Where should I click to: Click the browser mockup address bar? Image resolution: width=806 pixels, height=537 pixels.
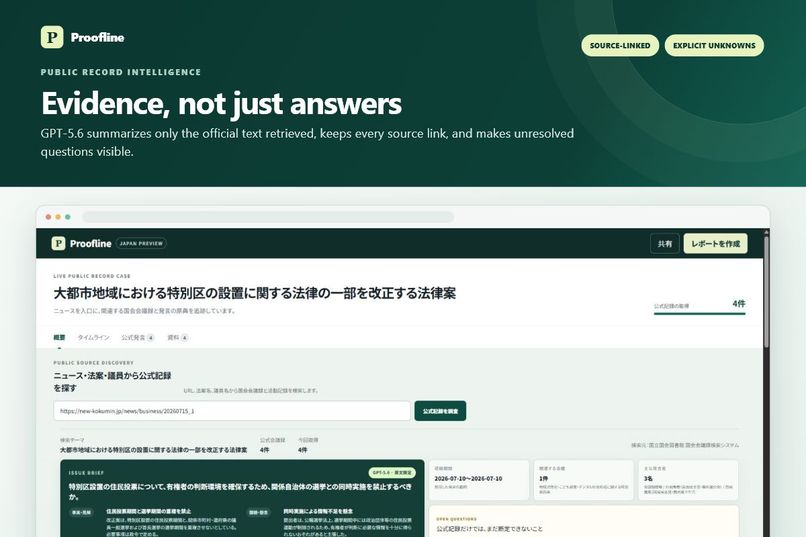click(x=268, y=217)
